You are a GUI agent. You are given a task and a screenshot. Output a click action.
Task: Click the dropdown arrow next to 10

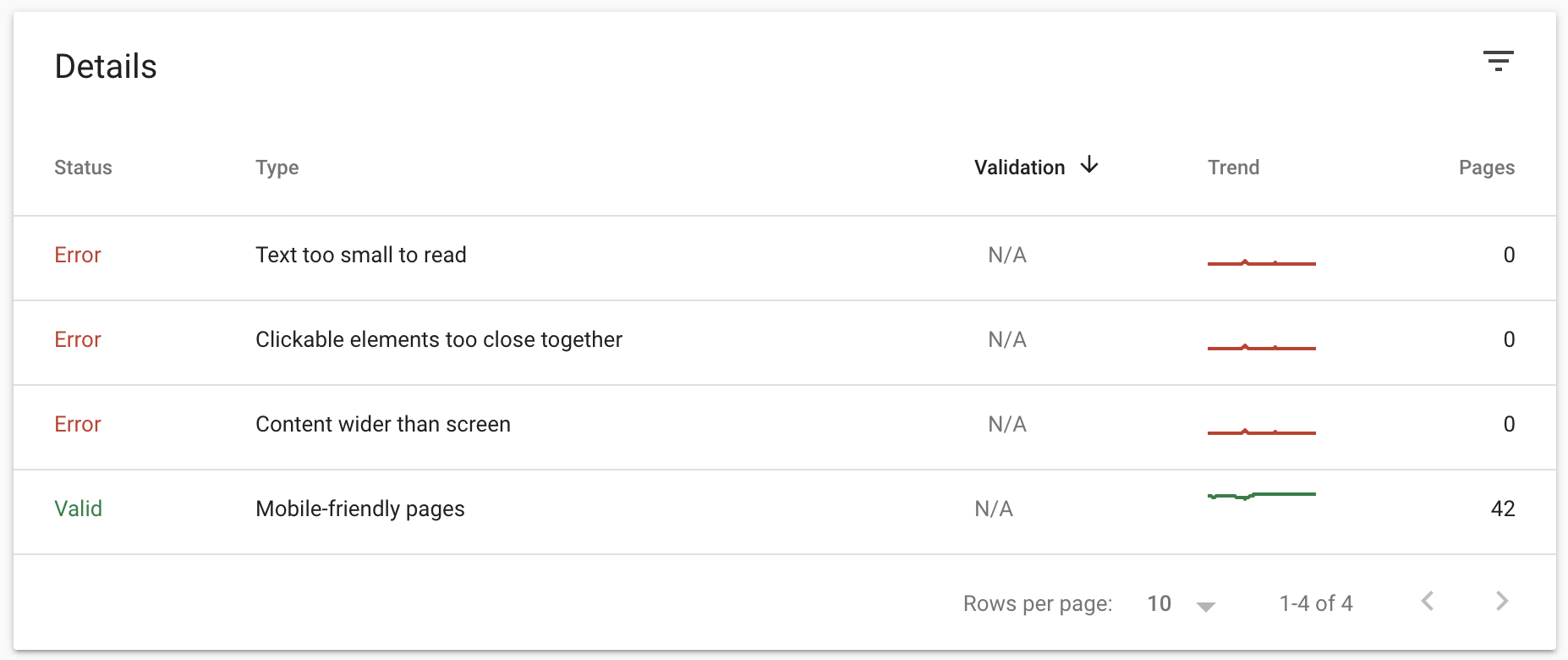click(x=1206, y=605)
